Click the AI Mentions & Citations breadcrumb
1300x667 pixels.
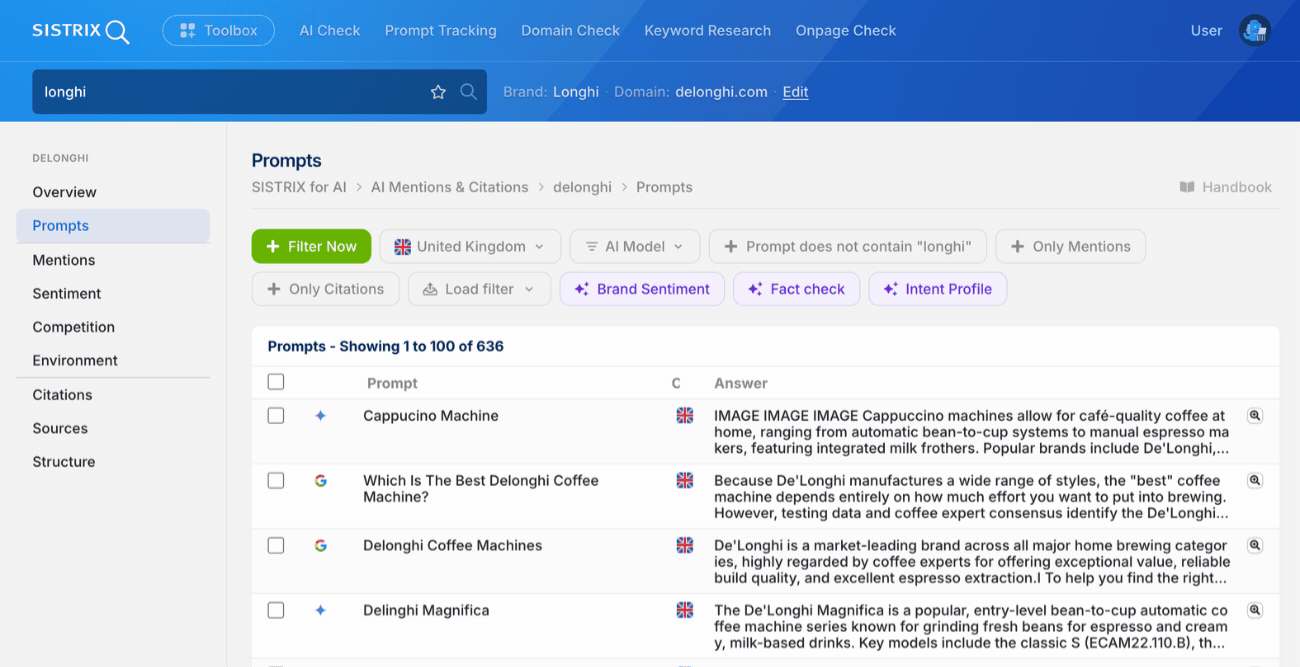(449, 187)
